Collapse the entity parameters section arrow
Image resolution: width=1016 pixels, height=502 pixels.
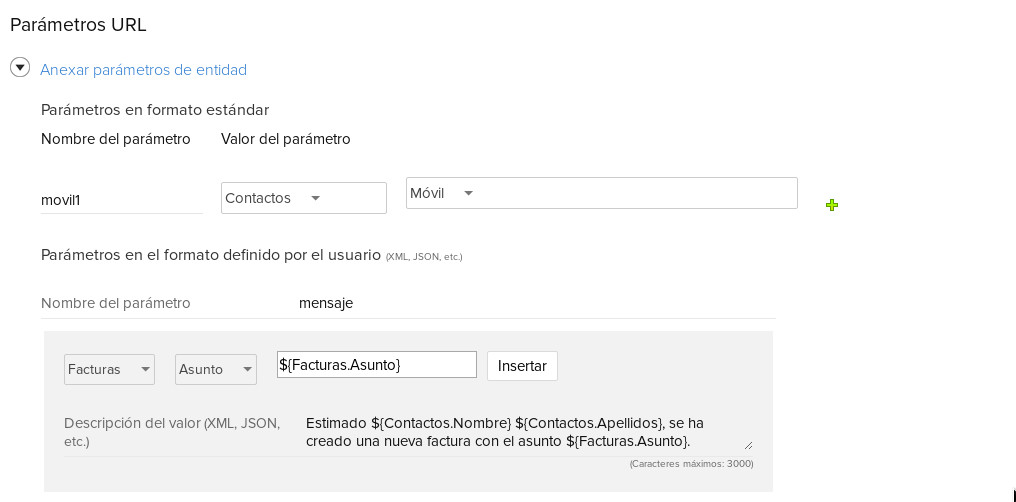click(19, 68)
